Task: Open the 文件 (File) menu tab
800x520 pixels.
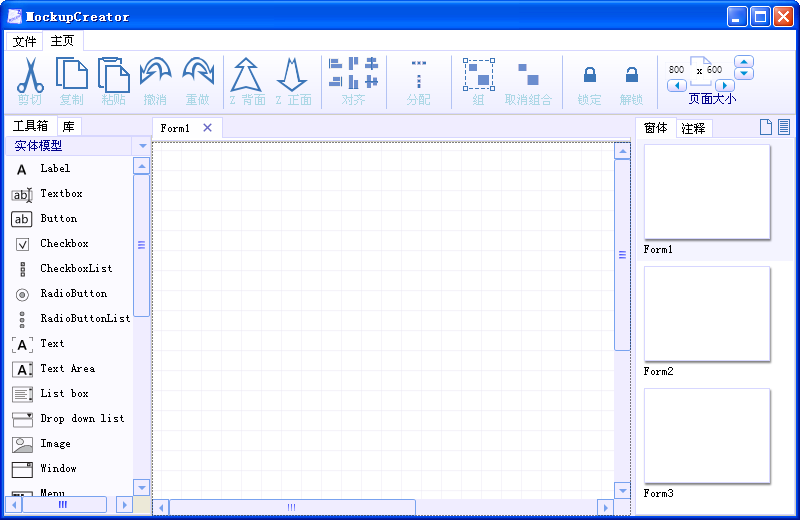Action: click(x=24, y=41)
